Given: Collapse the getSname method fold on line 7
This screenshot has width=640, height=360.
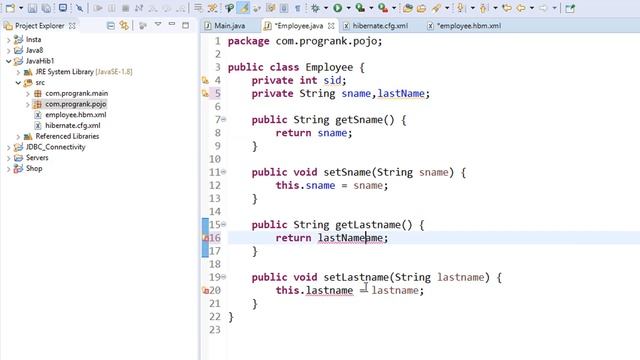Looking at the screenshot, I should coord(224,120).
